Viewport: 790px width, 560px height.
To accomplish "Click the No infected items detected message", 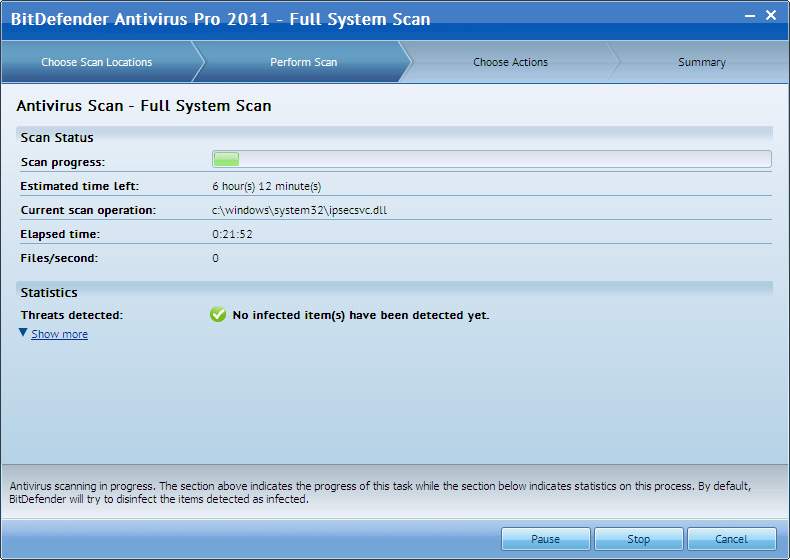I will point(360,315).
